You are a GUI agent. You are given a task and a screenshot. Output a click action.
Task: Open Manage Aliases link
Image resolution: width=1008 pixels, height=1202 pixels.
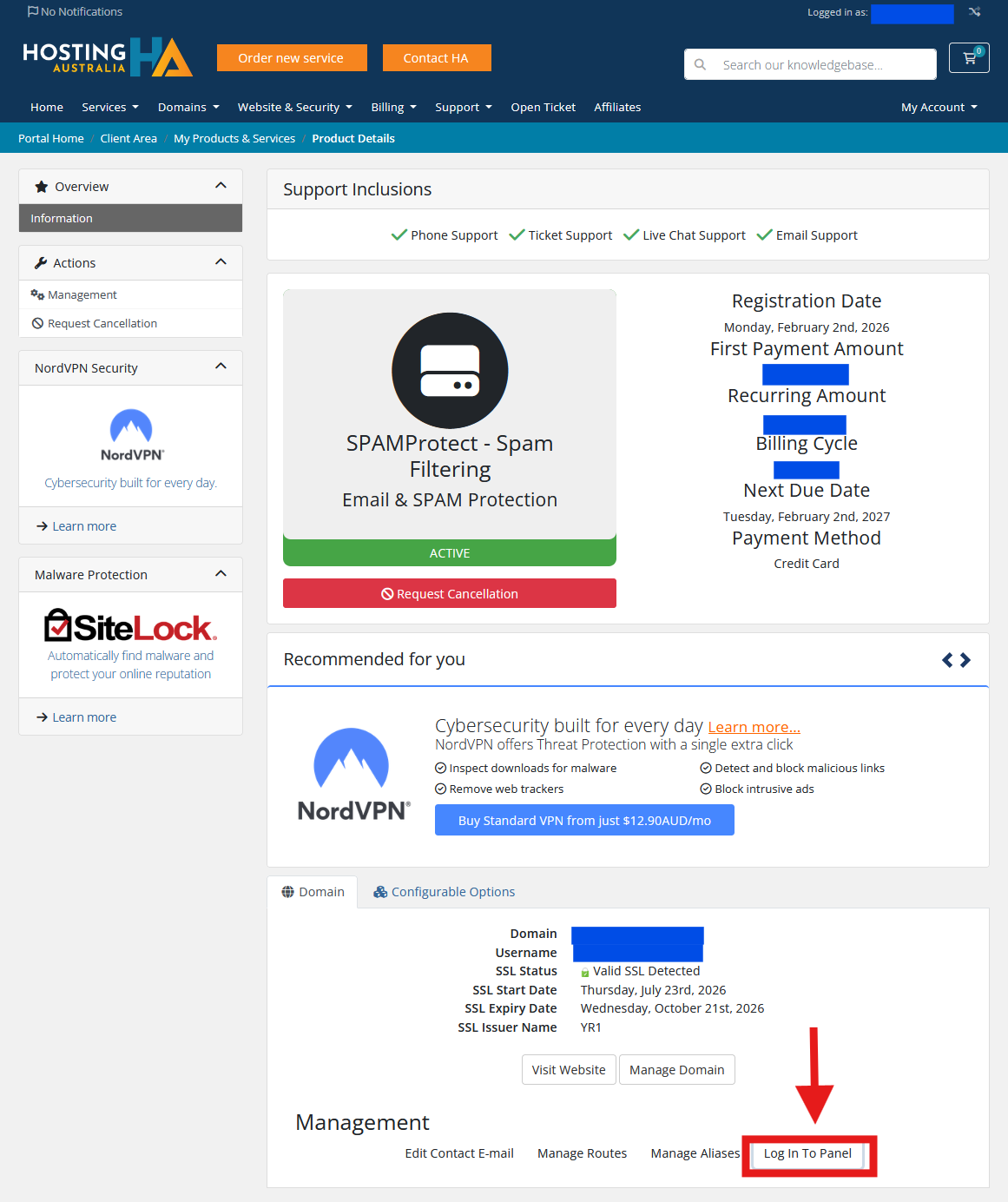point(695,1153)
